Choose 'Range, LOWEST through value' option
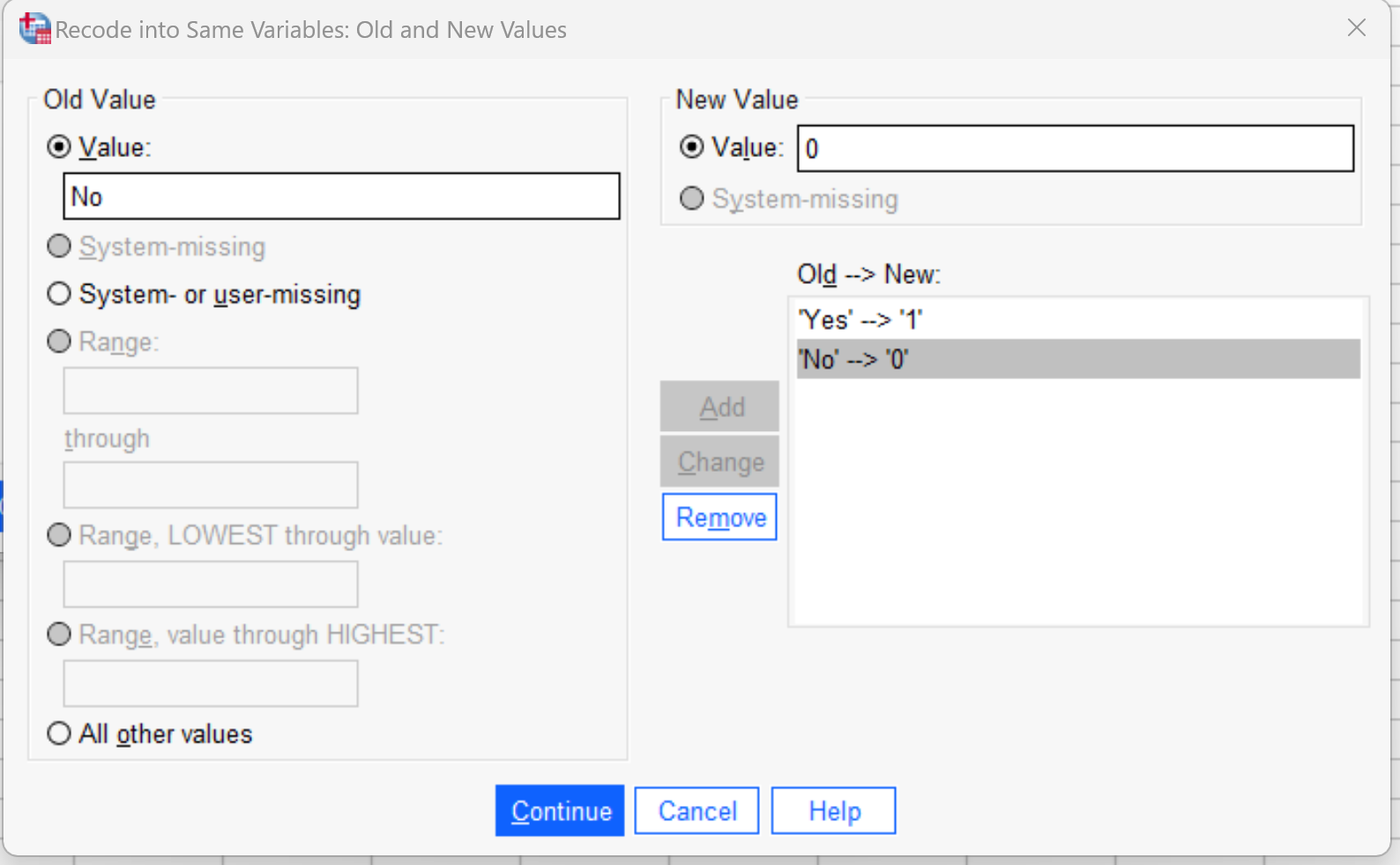 (x=59, y=534)
